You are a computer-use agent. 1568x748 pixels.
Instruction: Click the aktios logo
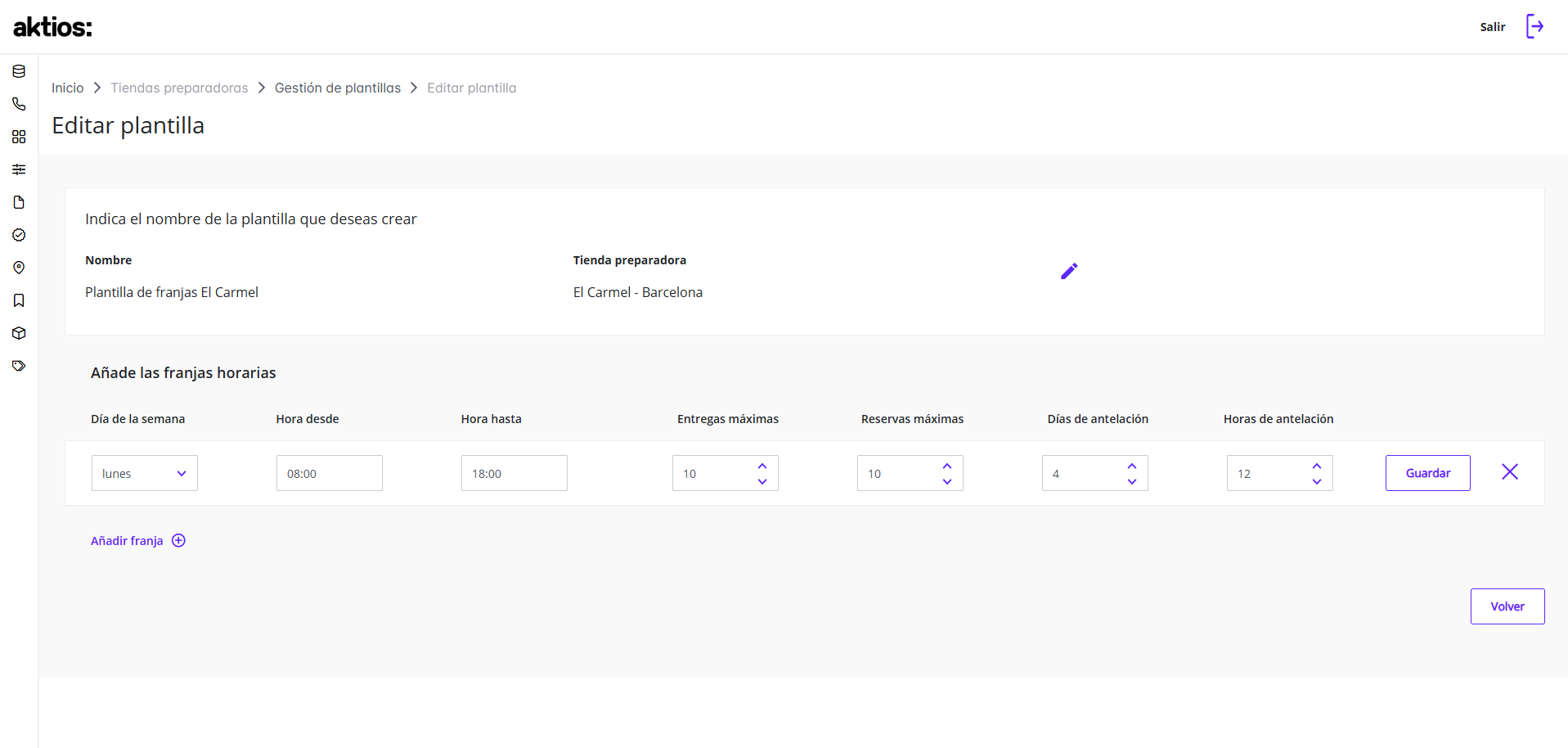pos(53,27)
